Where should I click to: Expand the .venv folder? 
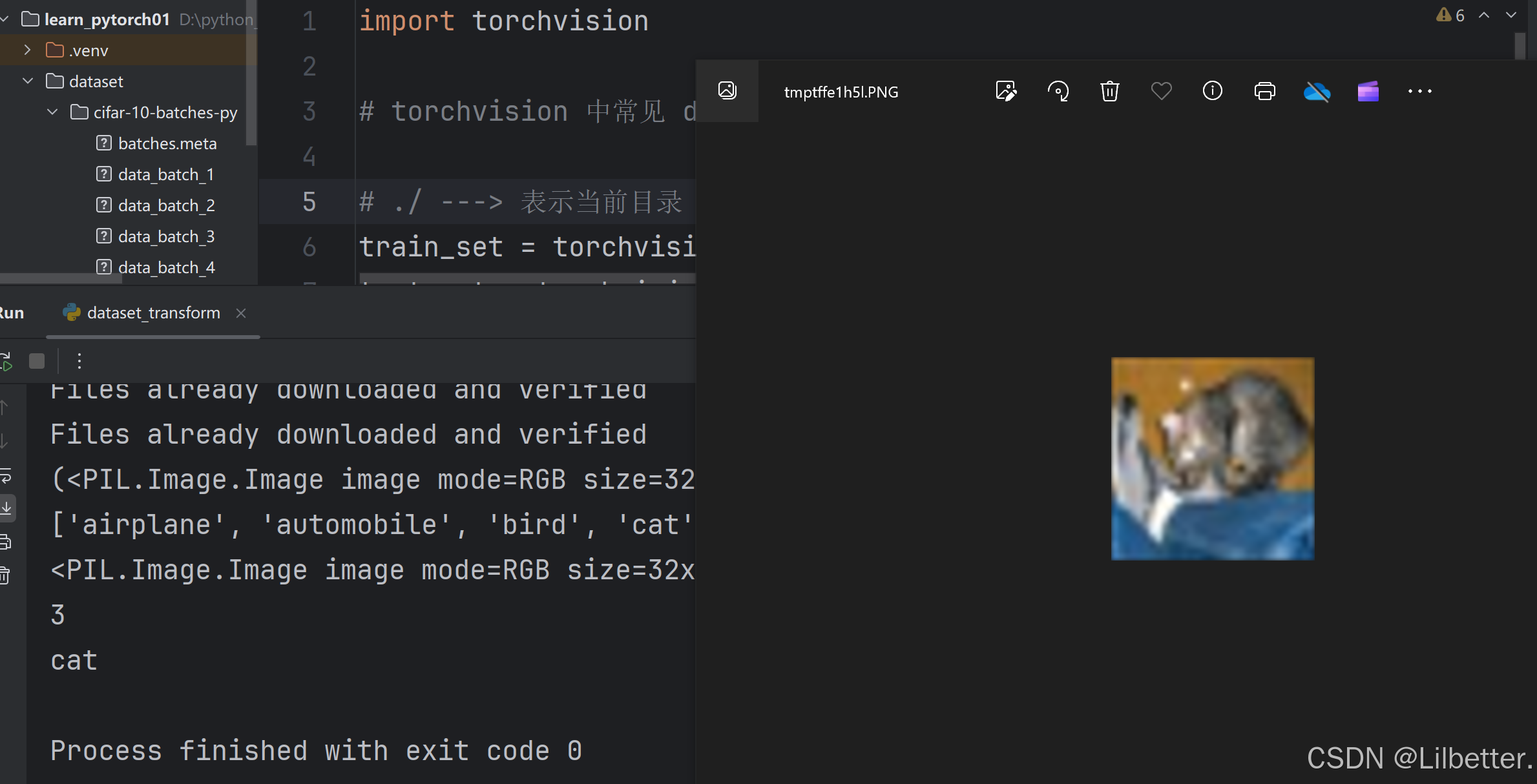pos(27,50)
